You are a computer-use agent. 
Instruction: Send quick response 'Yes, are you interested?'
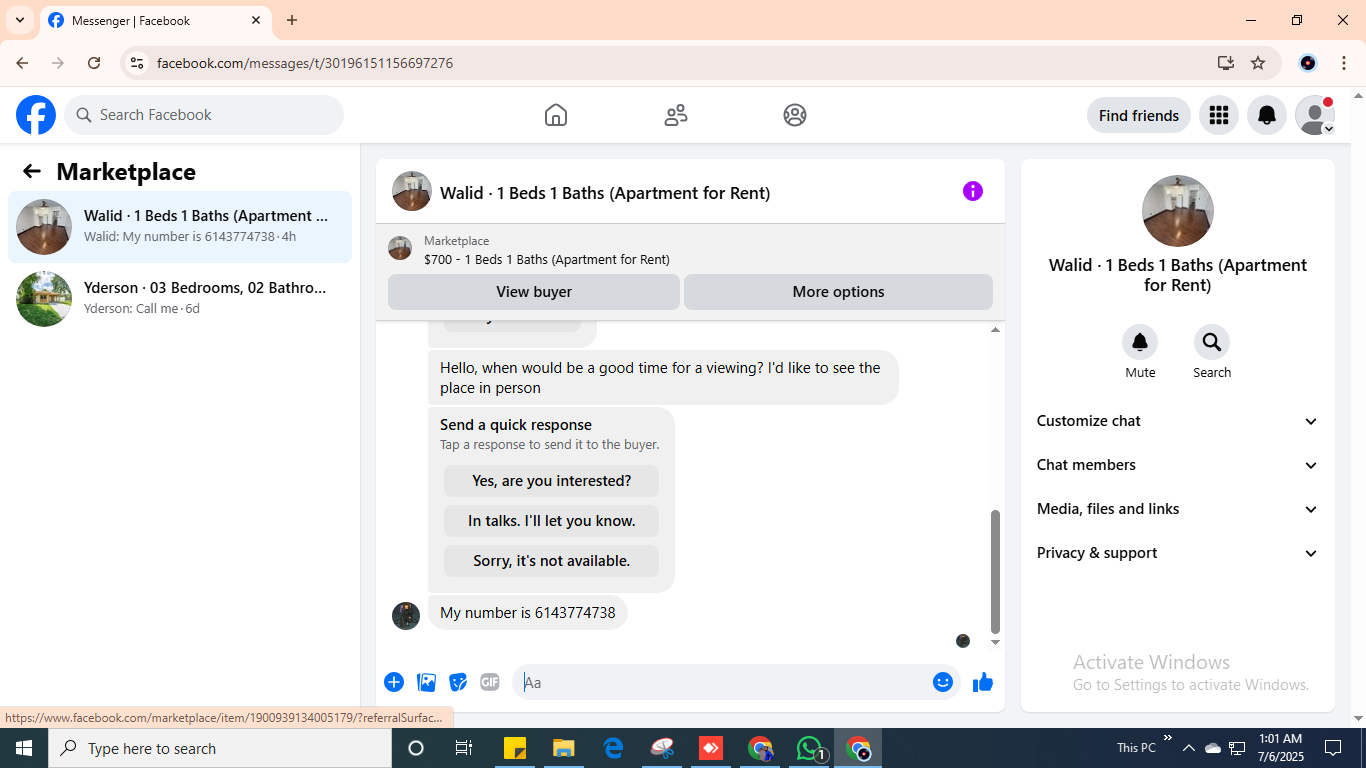pyautogui.click(x=552, y=481)
